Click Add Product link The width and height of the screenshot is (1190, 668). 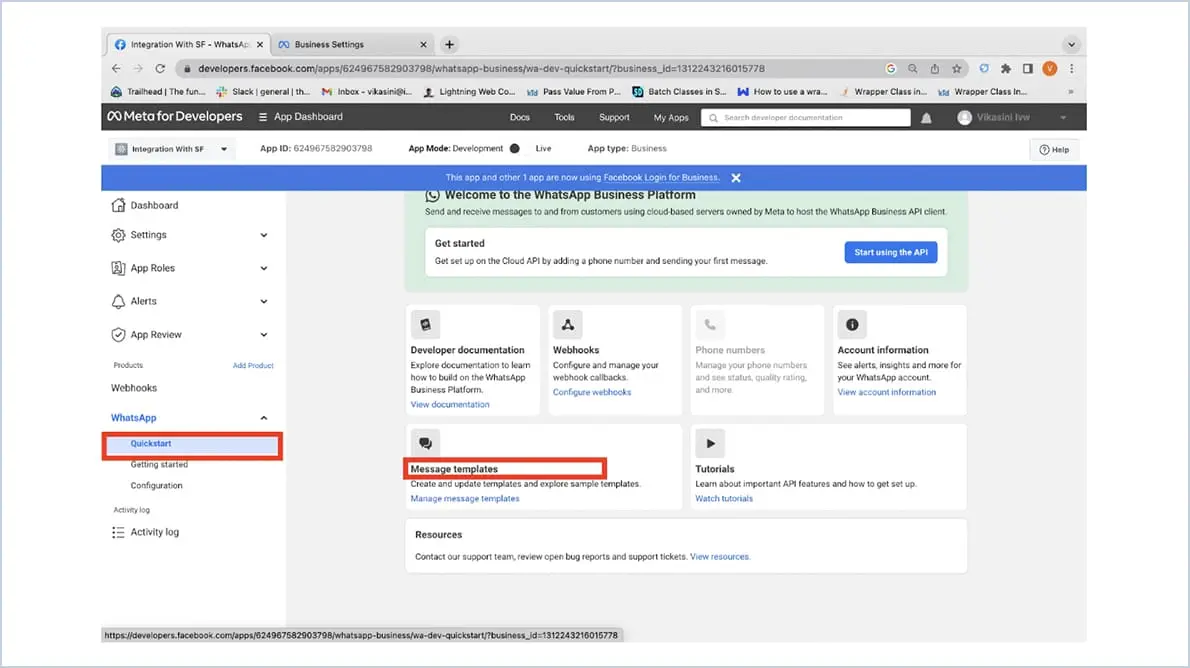point(253,365)
